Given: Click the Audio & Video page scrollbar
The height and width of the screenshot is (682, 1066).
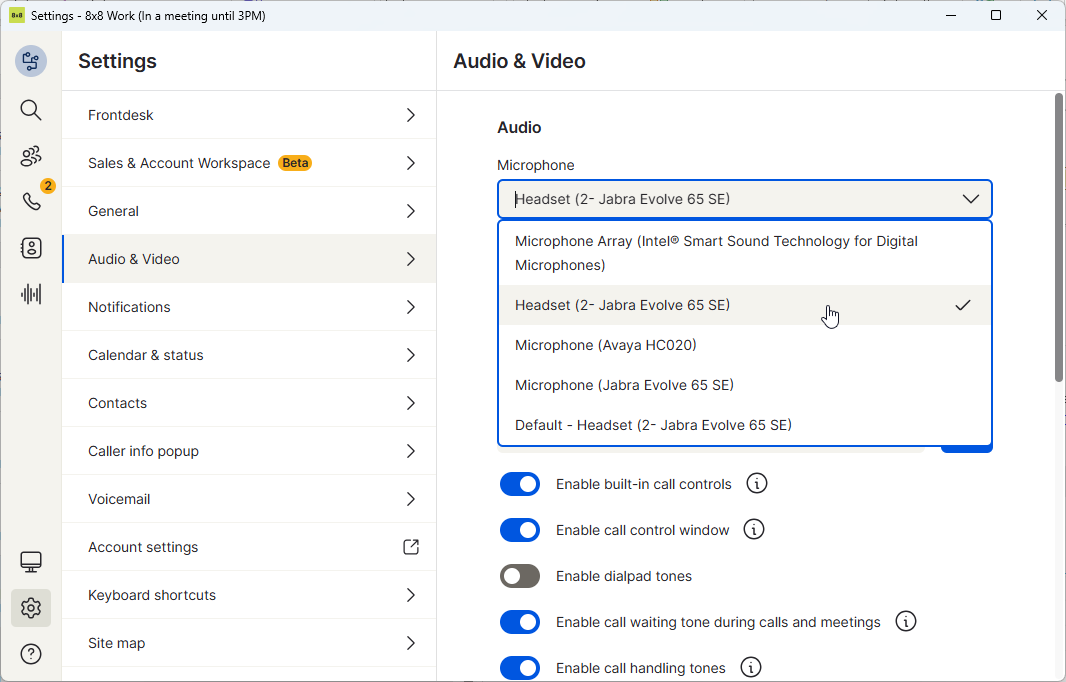Looking at the screenshot, I should click(x=1059, y=238).
